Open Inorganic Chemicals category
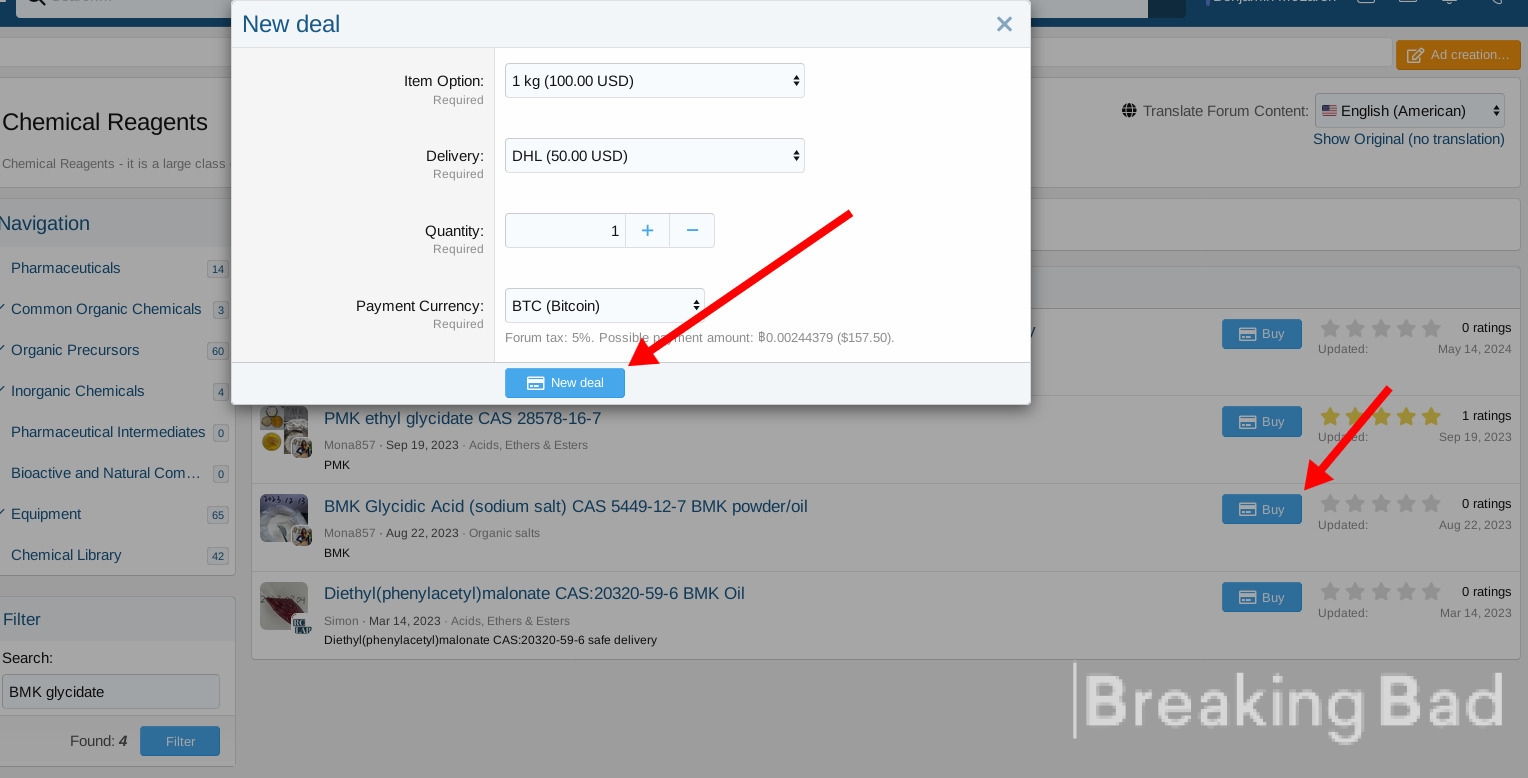1528x778 pixels. tap(77, 391)
